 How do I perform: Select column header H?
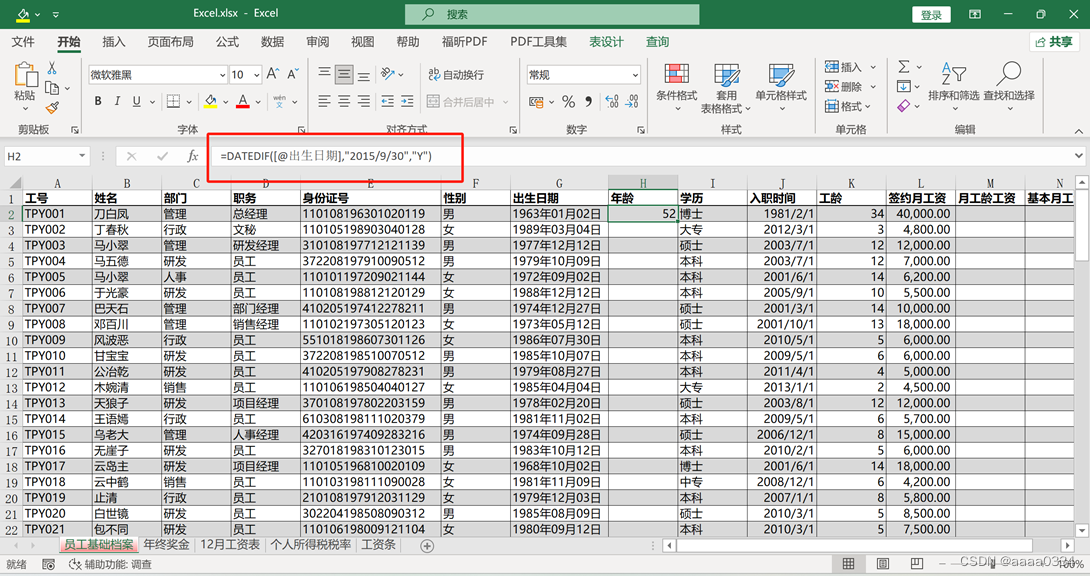tap(642, 183)
